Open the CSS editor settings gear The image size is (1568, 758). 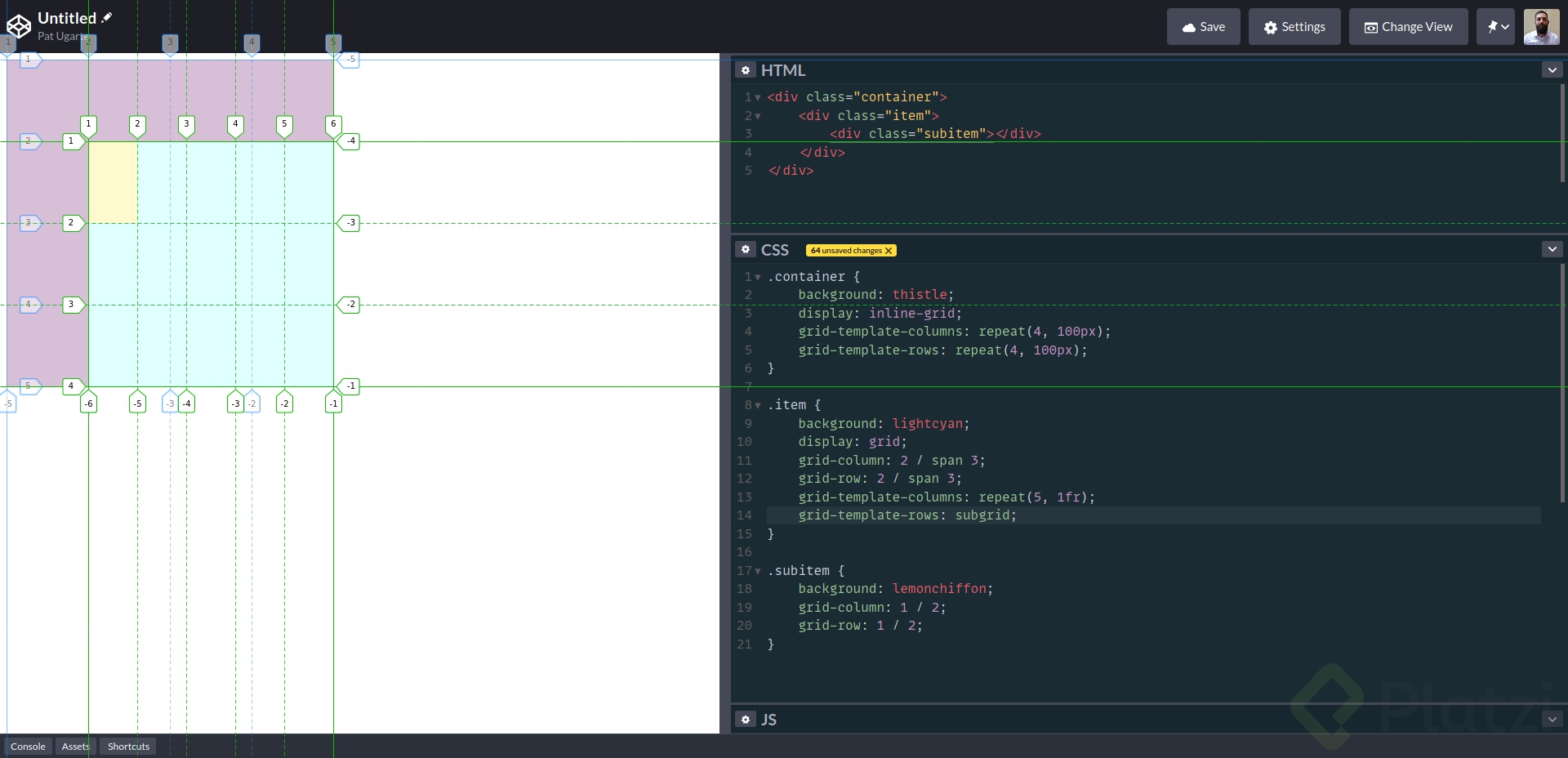coord(745,249)
